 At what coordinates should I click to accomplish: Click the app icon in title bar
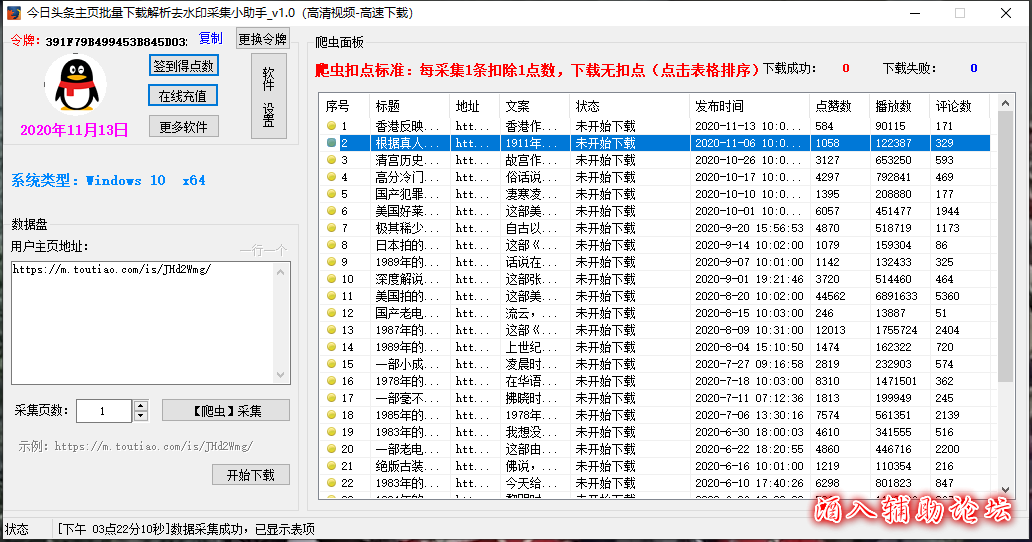tap(13, 13)
